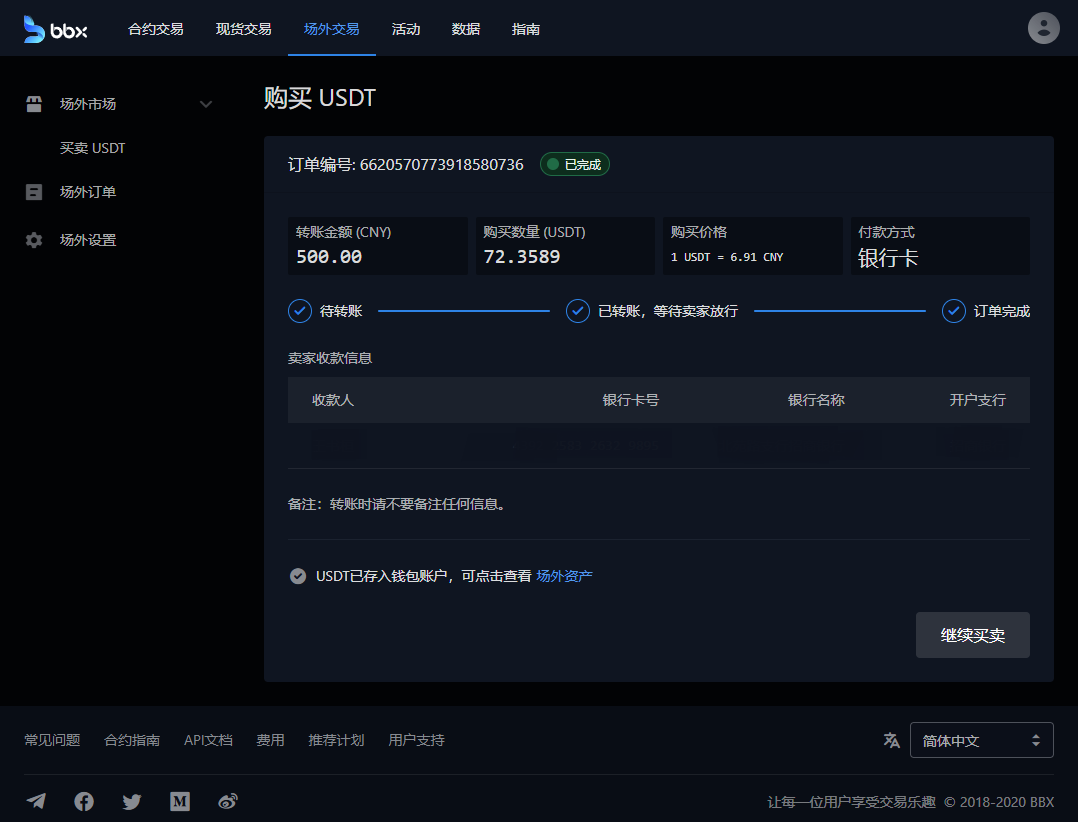Open the Medium social link
This screenshot has height=822, width=1078.
coord(180,801)
